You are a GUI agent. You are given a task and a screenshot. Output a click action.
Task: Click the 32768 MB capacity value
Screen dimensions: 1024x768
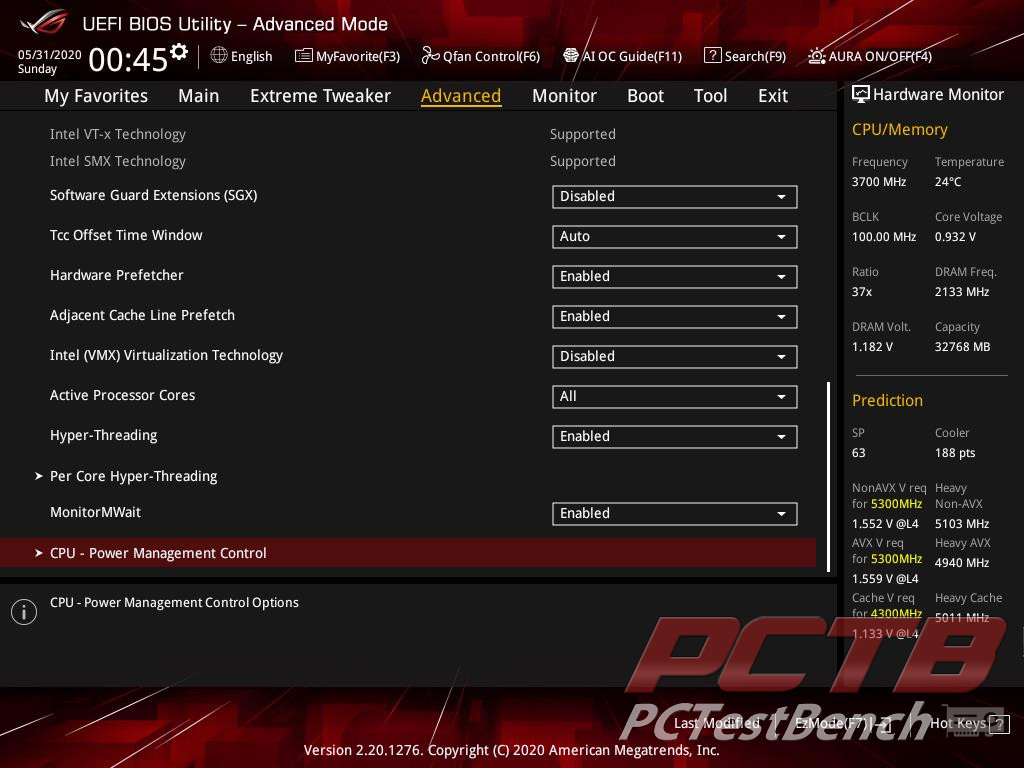(x=962, y=346)
